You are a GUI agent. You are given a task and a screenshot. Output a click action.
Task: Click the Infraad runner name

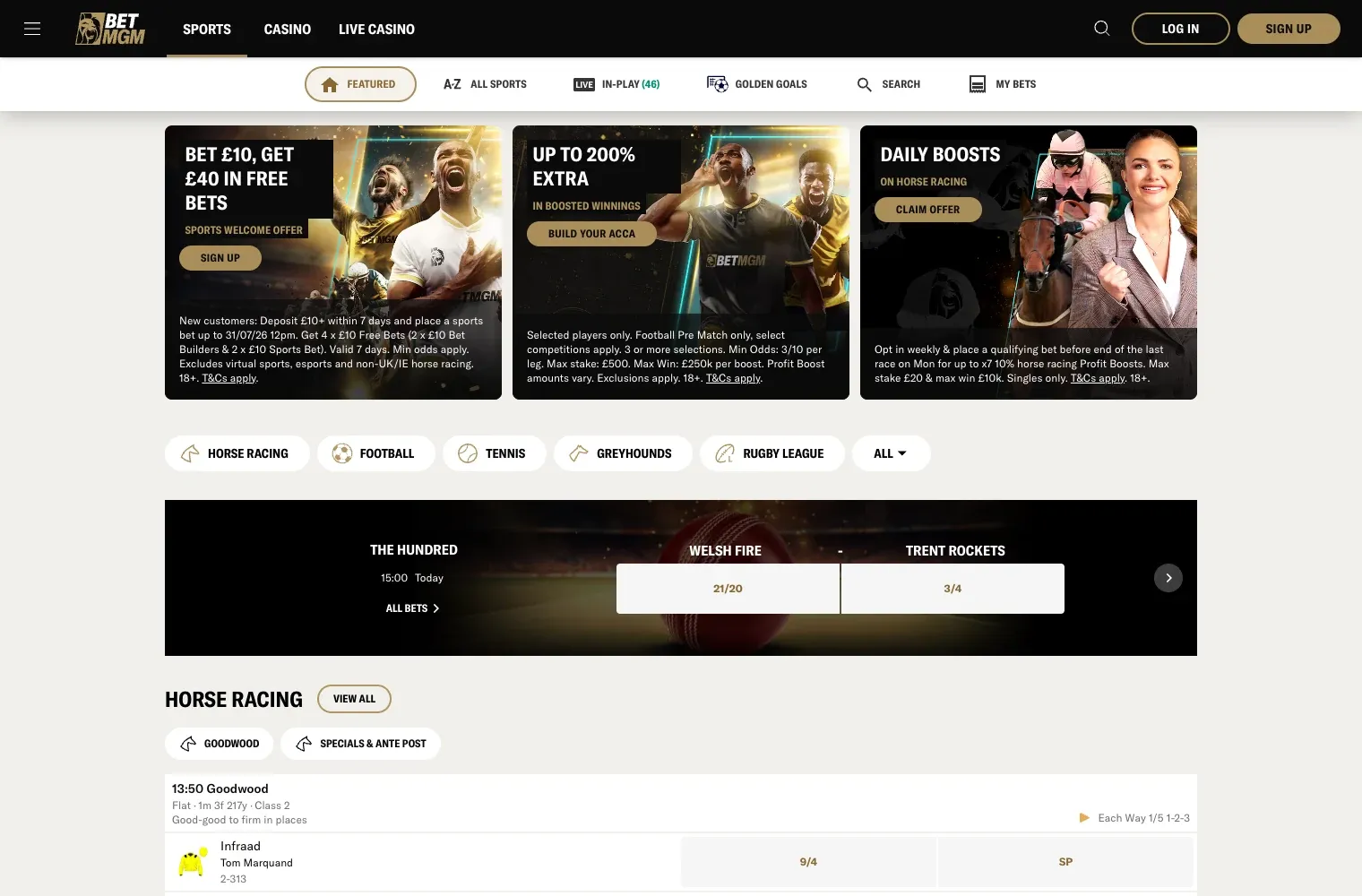click(x=240, y=846)
